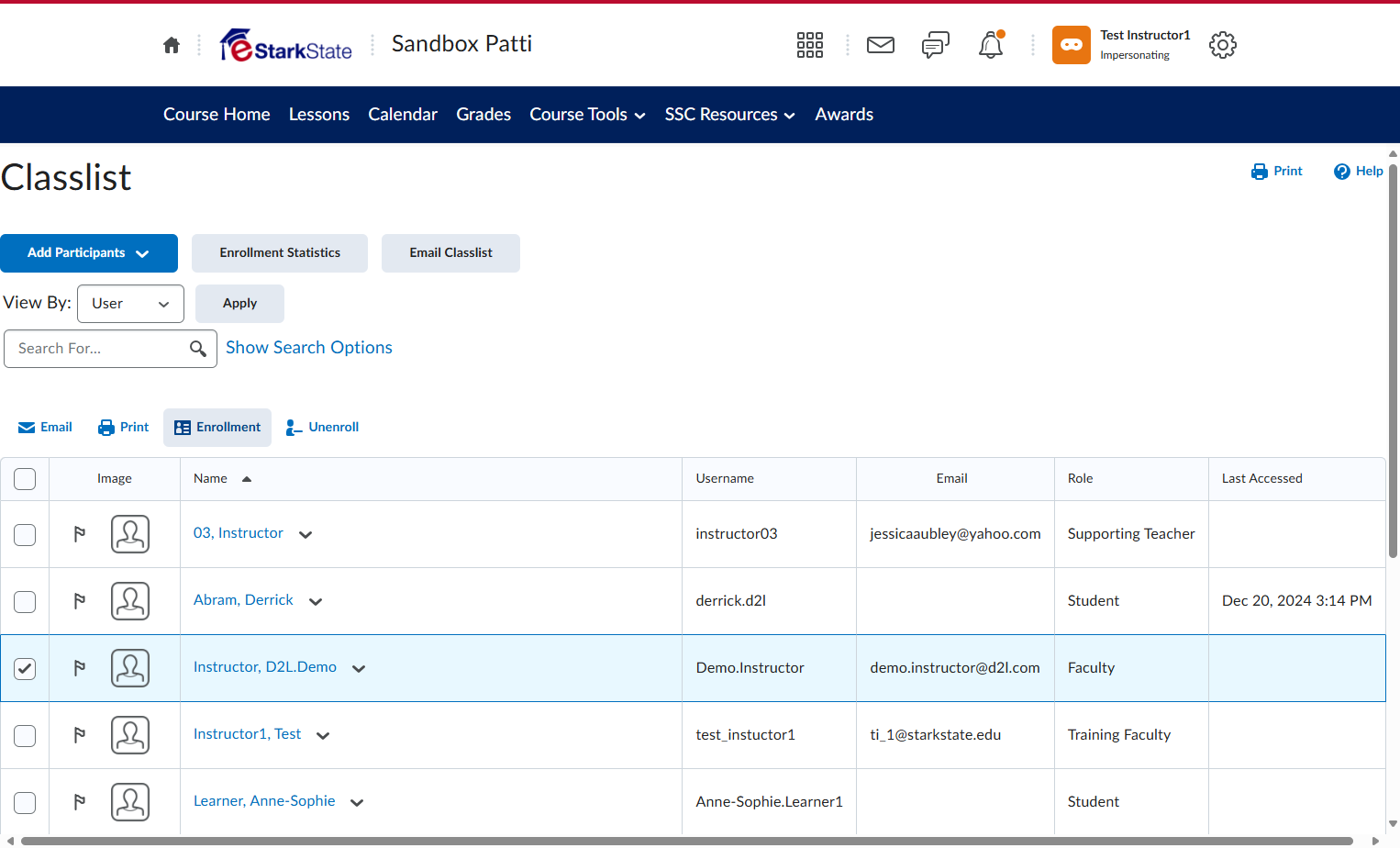Screen dimensions: 1400x848
Task: Open the message alerts envelope icon
Action: (881, 45)
